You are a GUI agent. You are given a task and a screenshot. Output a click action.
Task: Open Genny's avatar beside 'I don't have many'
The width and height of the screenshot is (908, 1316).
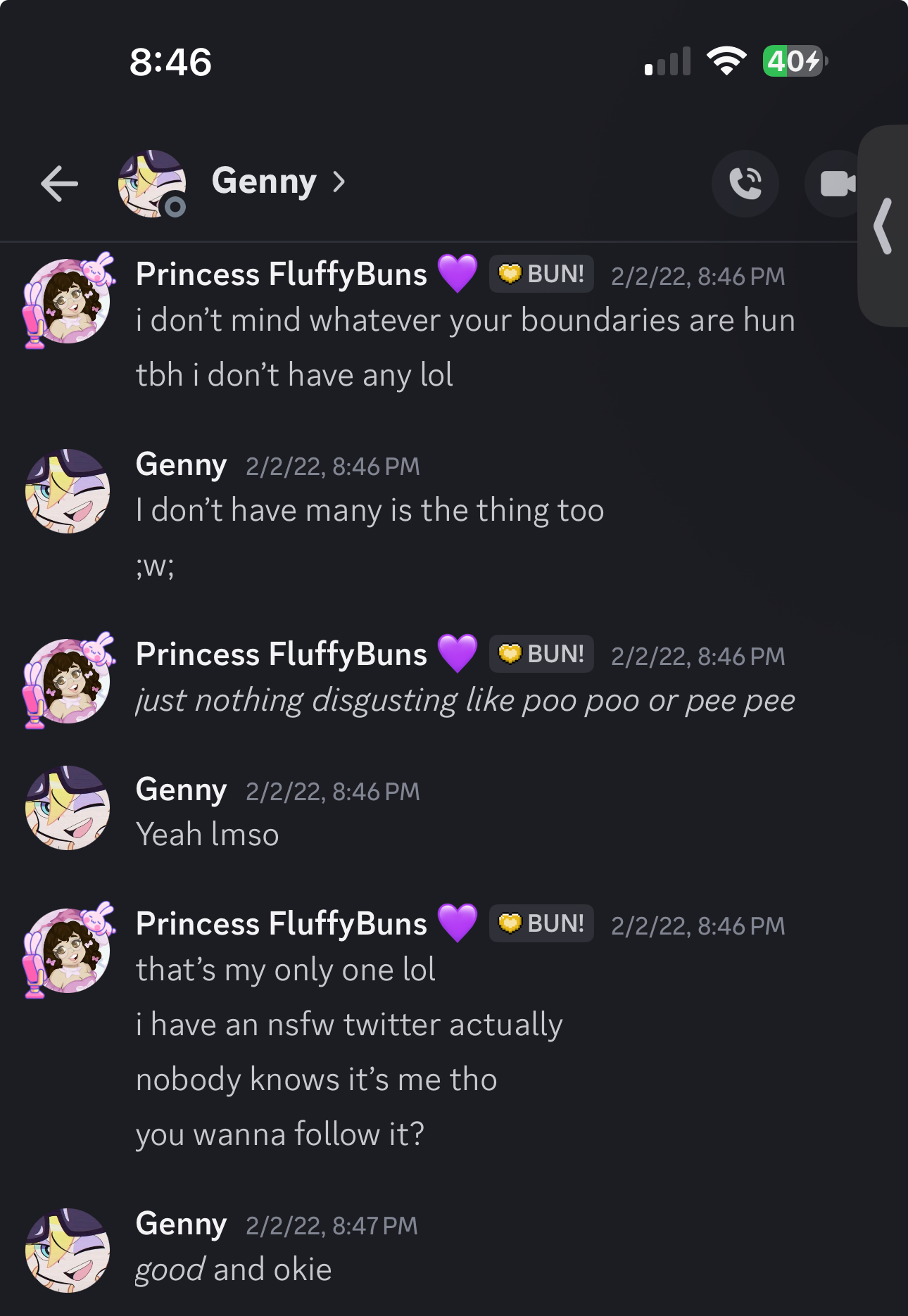click(68, 491)
